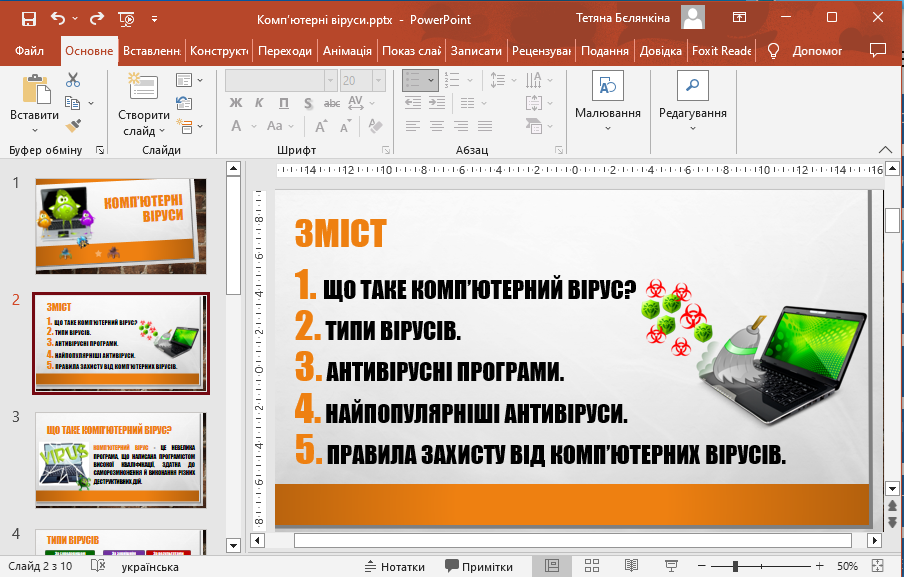Increase font size icon
Image resolution: width=904 pixels, height=577 pixels.
pyautogui.click(x=321, y=126)
